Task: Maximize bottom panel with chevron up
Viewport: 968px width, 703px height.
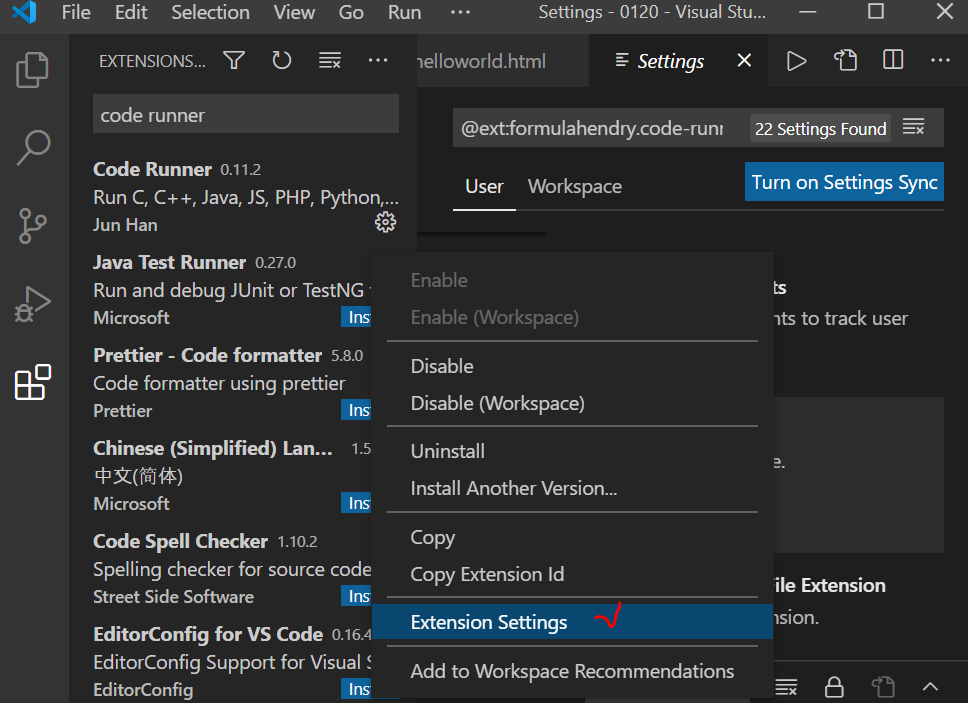Action: (x=930, y=686)
